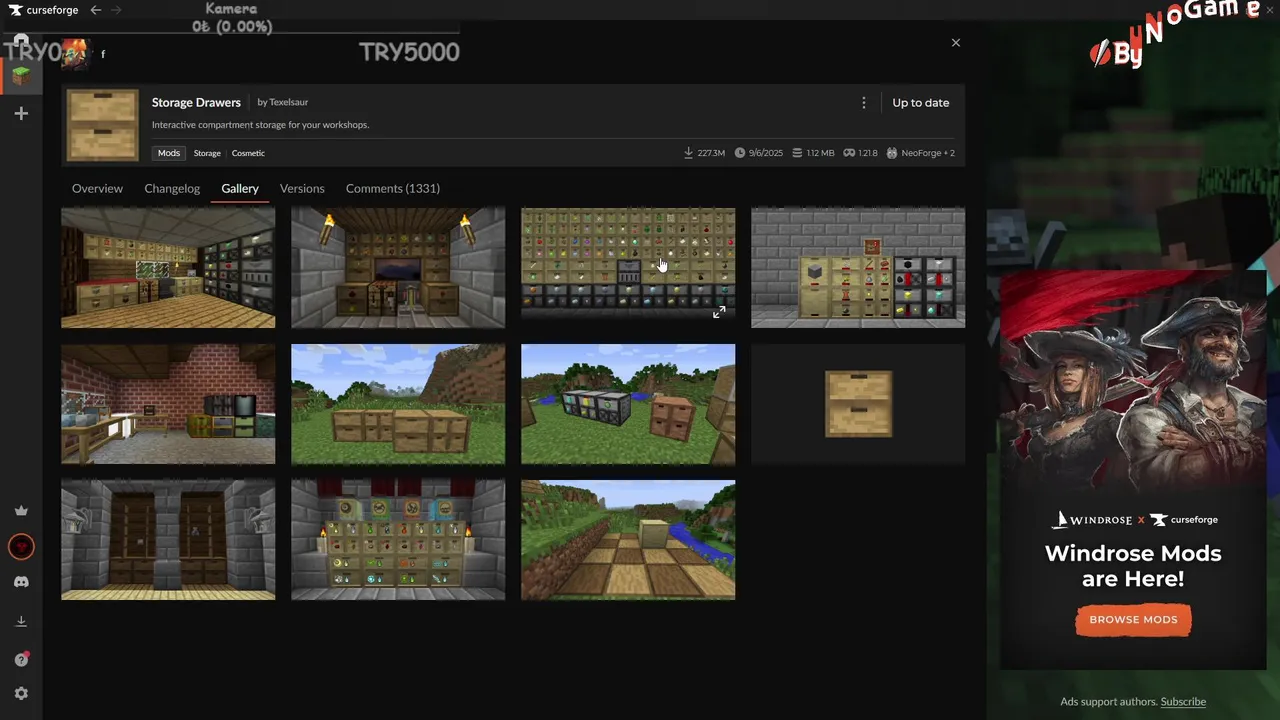Click the Cosmetic category tag

248,153
